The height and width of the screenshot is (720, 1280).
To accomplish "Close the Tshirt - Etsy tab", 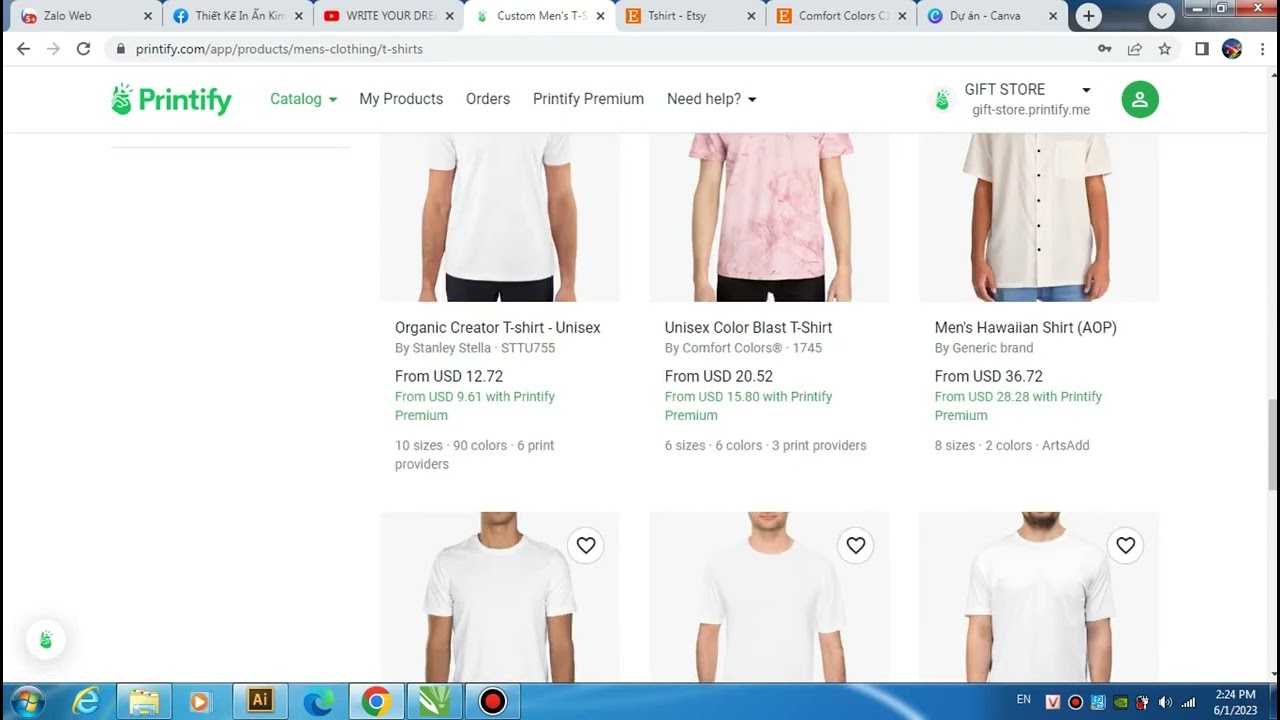I will [x=750, y=16].
